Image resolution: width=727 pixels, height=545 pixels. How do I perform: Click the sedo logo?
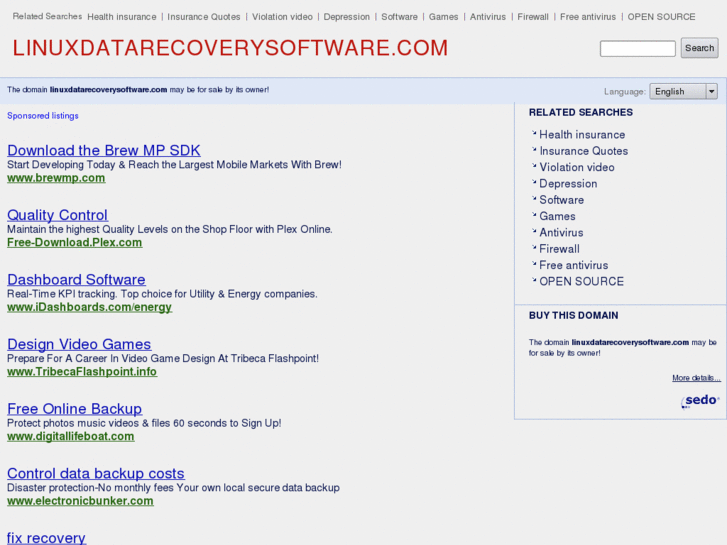point(700,401)
